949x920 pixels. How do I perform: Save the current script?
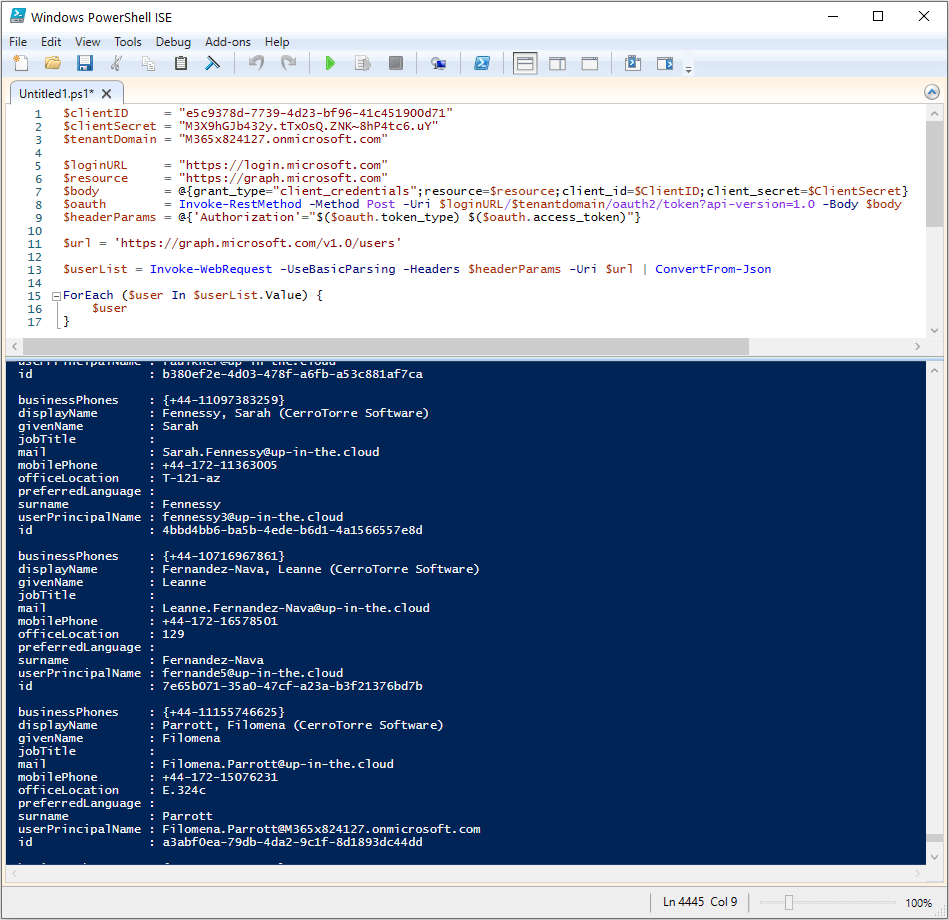84,62
